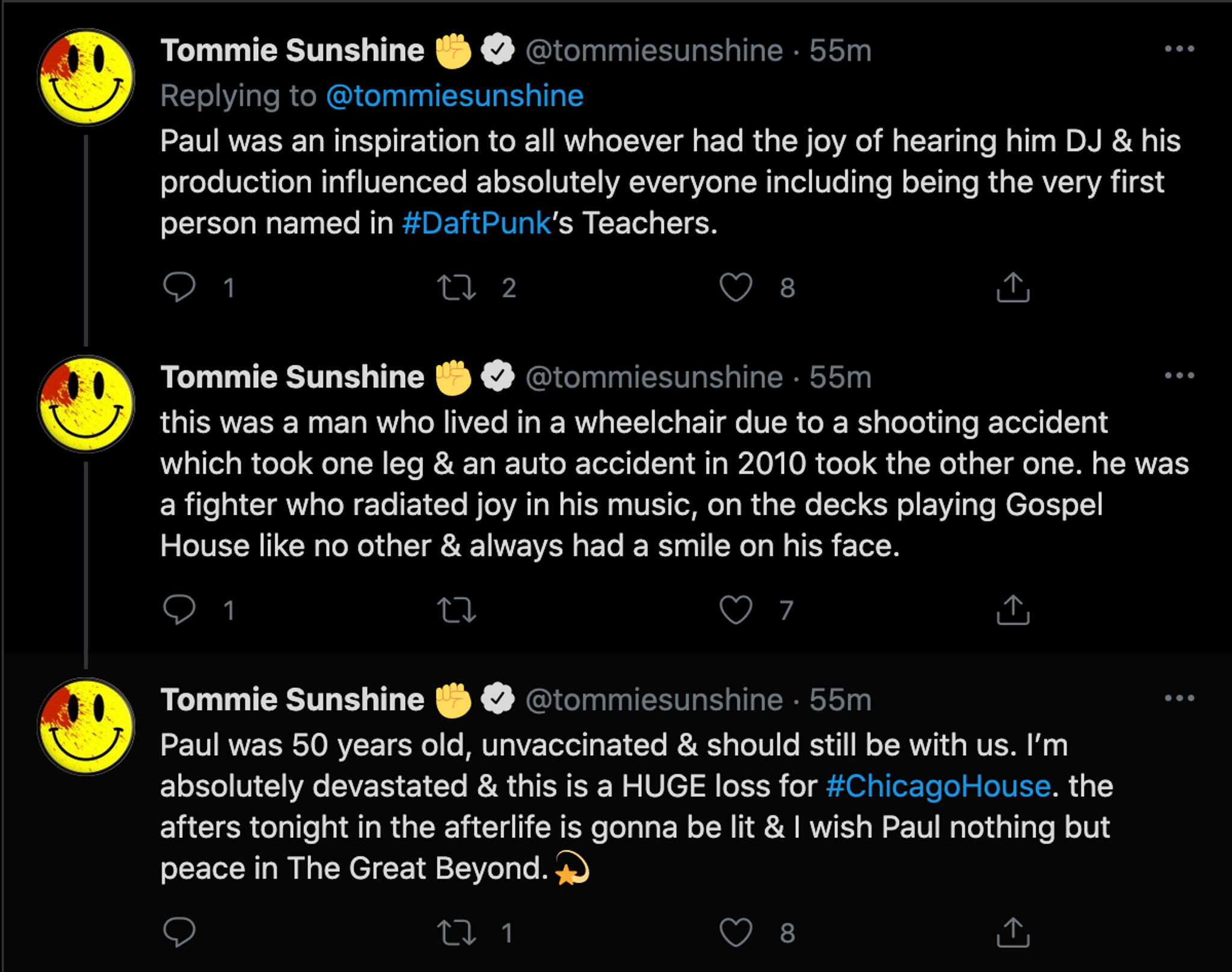Open more options on the third tweet
The image size is (1232, 972).
pyautogui.click(x=1179, y=698)
